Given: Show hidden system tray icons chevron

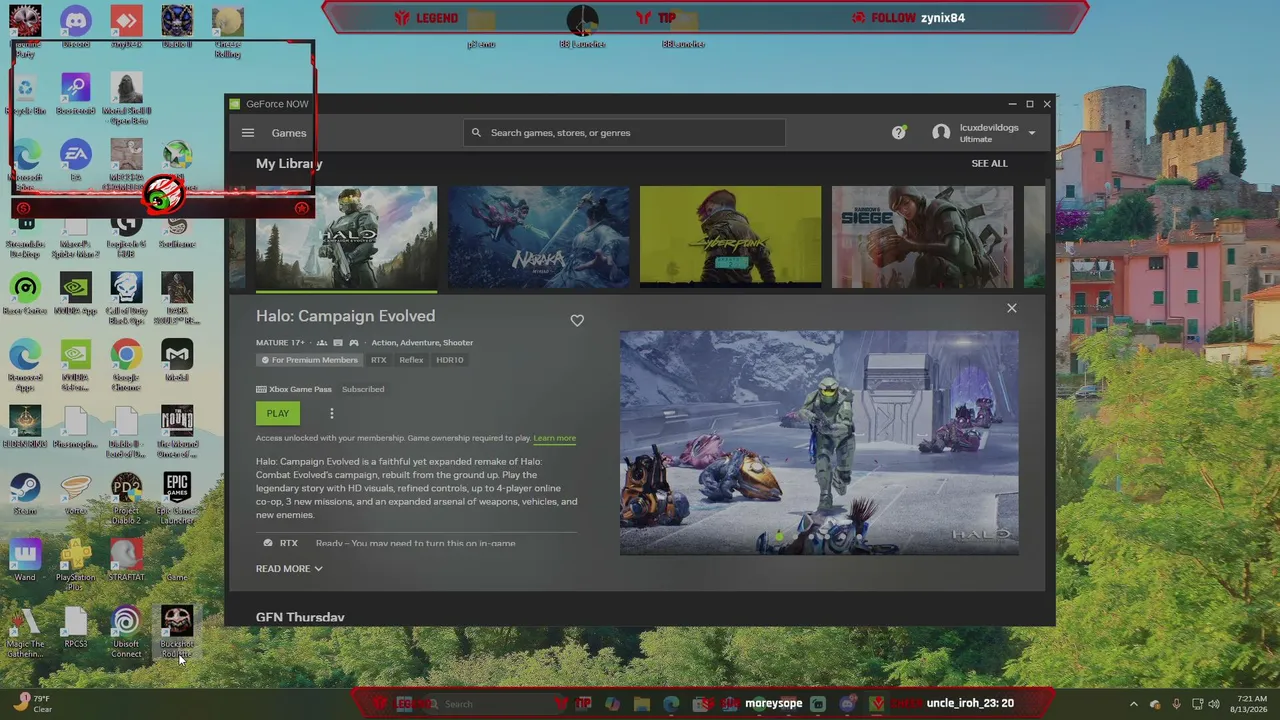Looking at the screenshot, I should pyautogui.click(x=1133, y=704).
